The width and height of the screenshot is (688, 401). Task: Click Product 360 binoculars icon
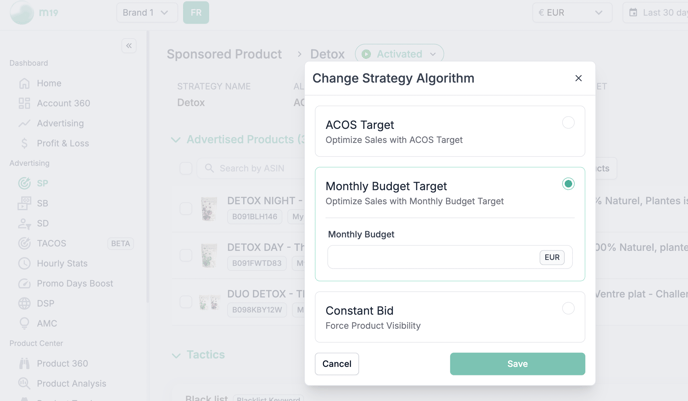pos(24,363)
